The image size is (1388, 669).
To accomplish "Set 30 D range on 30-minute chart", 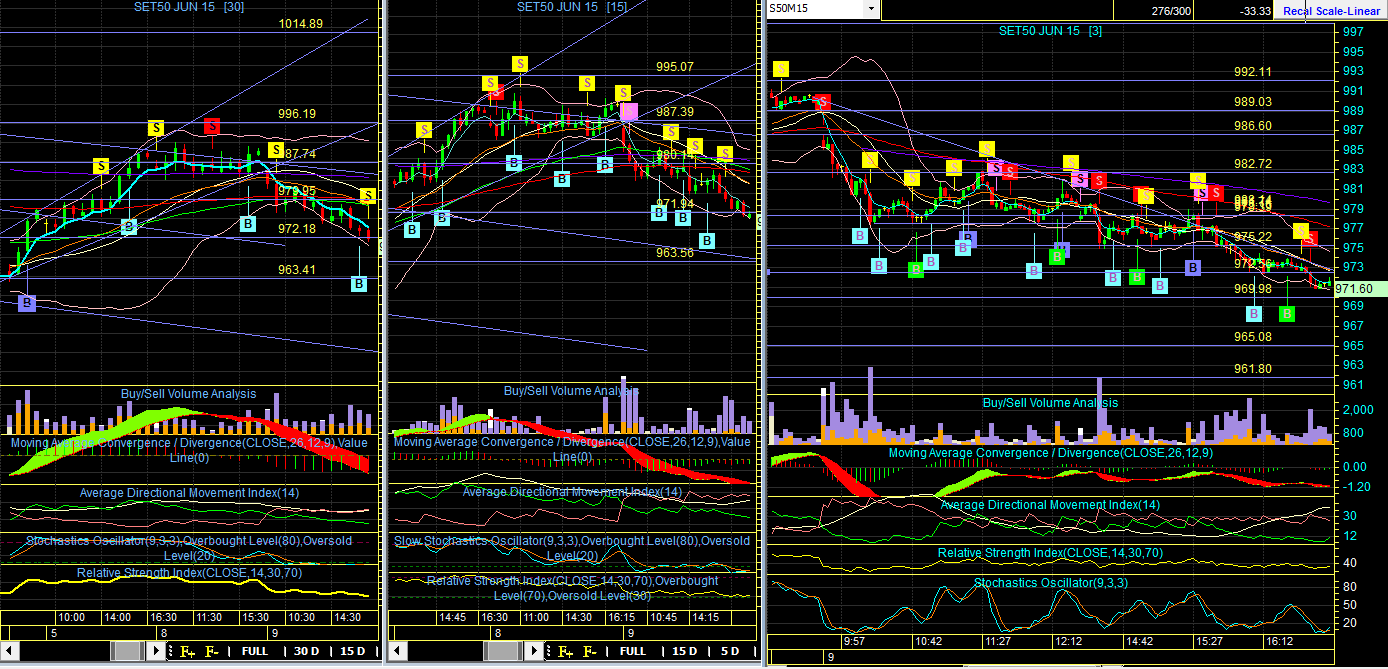I will point(307,651).
